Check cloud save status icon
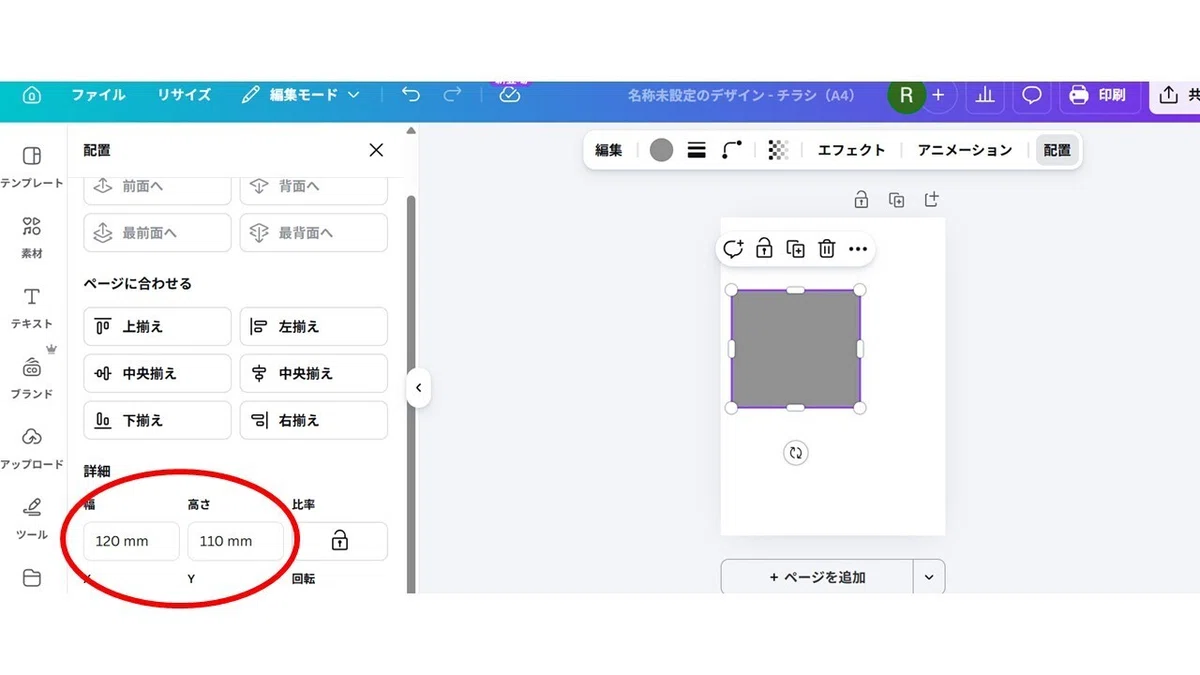1200x675 pixels. 510,95
